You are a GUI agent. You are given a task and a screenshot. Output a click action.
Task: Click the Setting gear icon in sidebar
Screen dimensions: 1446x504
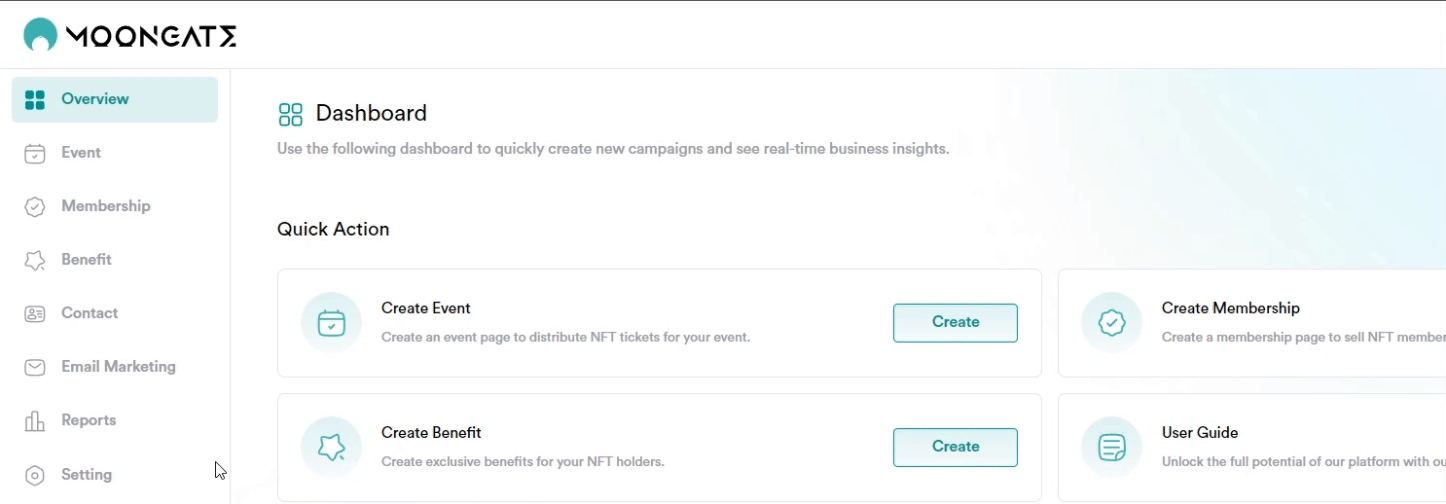(35, 475)
